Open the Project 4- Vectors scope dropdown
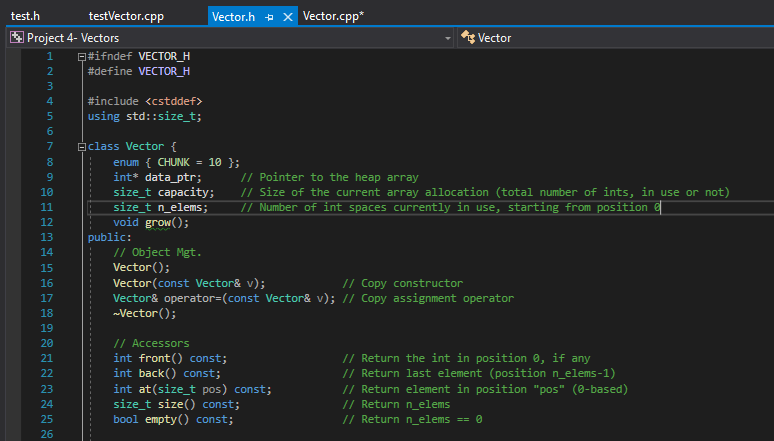Viewport: 774px width, 441px height. coord(231,38)
